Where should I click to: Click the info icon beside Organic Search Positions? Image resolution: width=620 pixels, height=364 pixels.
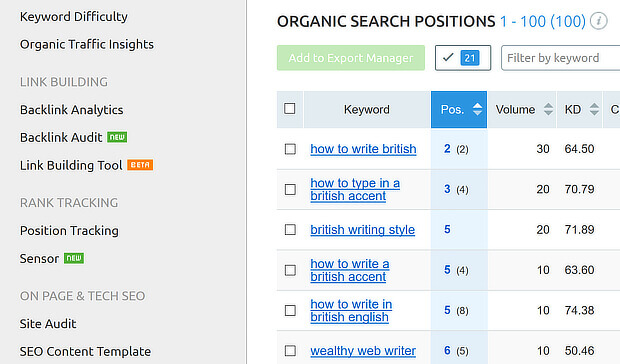[x=599, y=21]
